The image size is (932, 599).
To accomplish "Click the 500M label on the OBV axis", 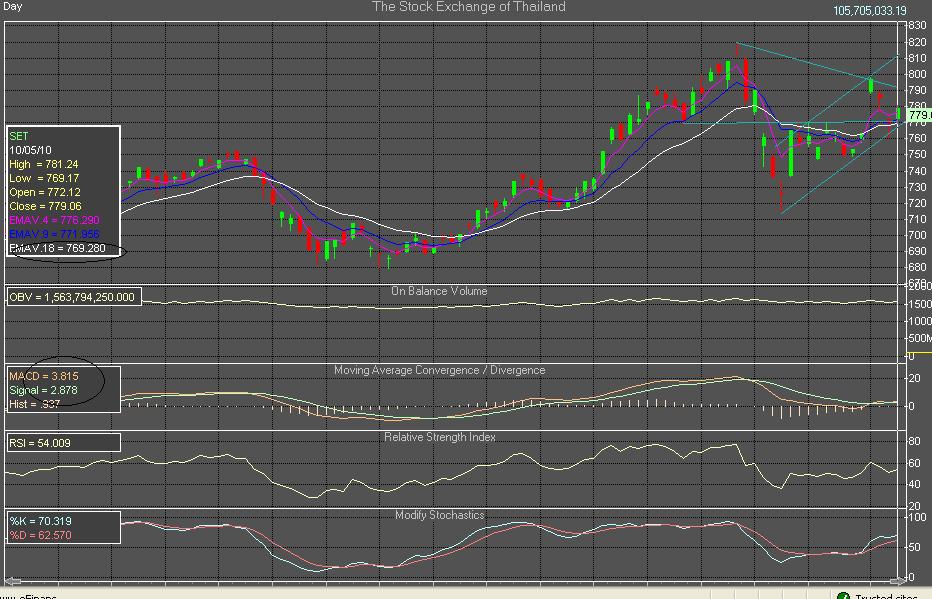I will pyautogui.click(x=920, y=339).
